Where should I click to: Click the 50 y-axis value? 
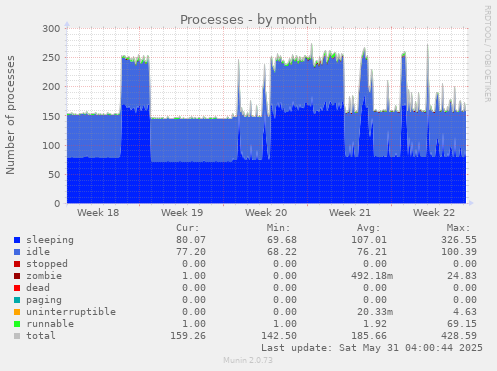(54, 174)
